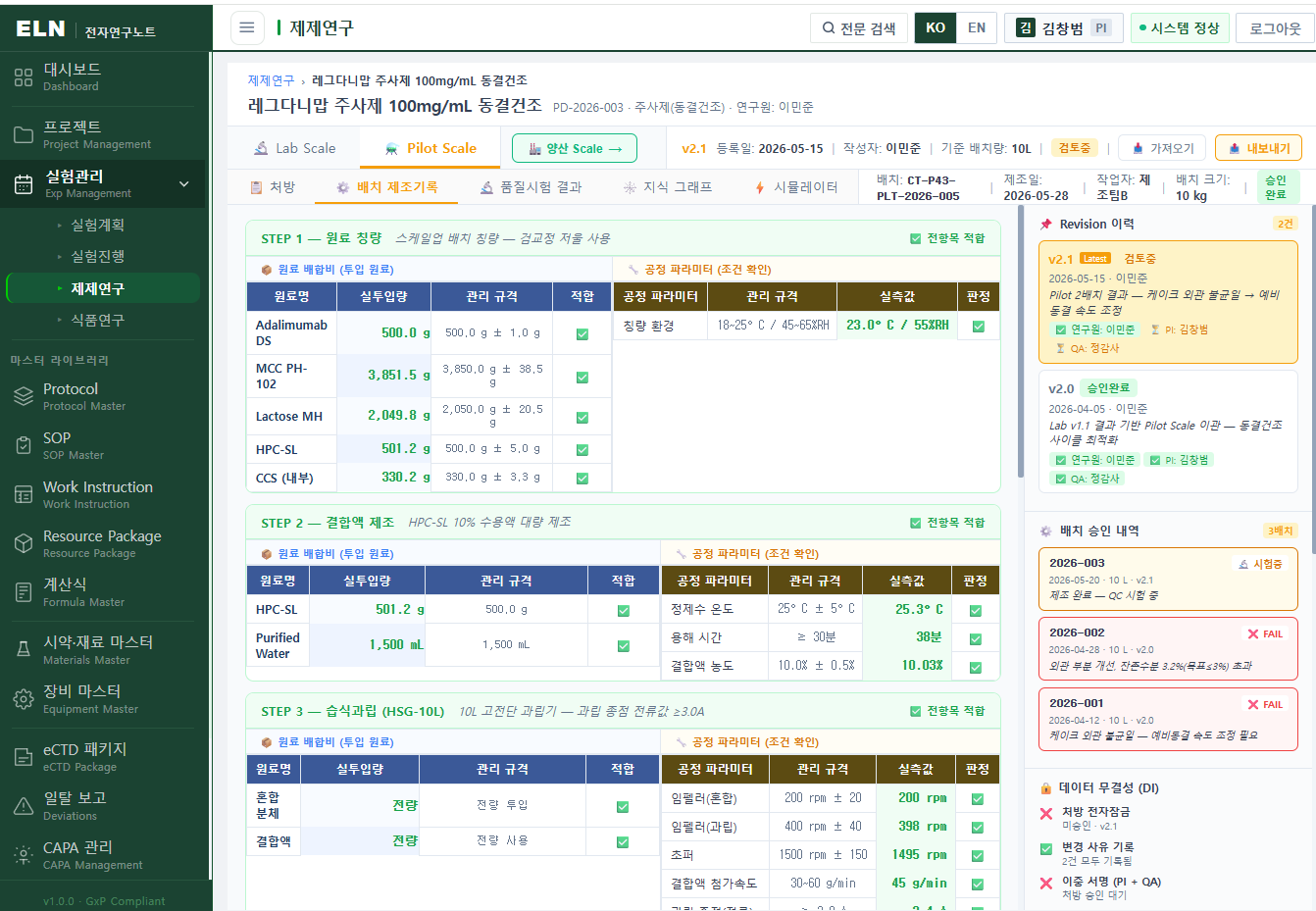The image size is (1316, 911).
Task: Click the Deviations warning triangle icon
Action: 24,806
